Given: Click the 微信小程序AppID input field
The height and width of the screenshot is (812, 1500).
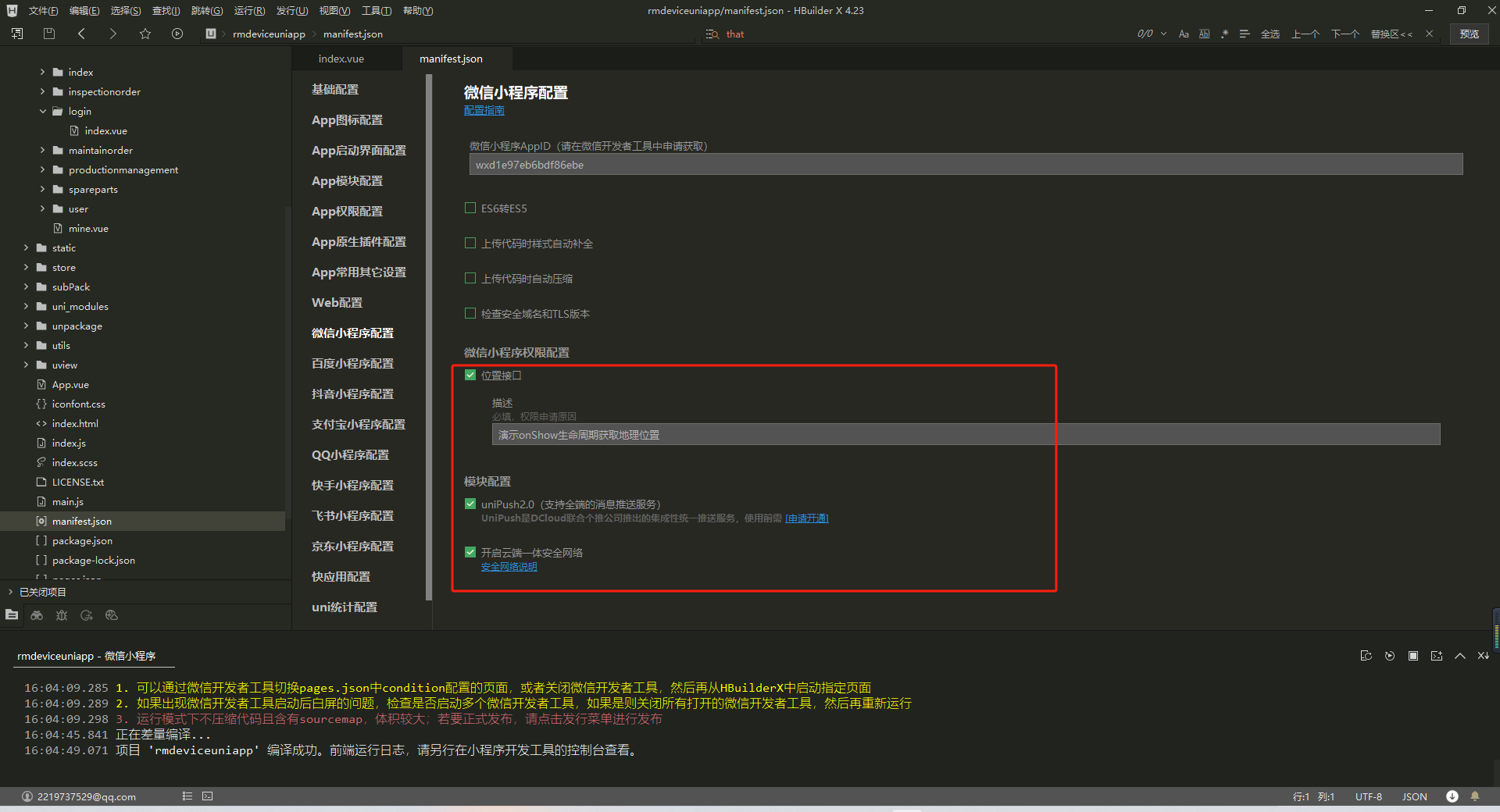Looking at the screenshot, I should coord(965,165).
